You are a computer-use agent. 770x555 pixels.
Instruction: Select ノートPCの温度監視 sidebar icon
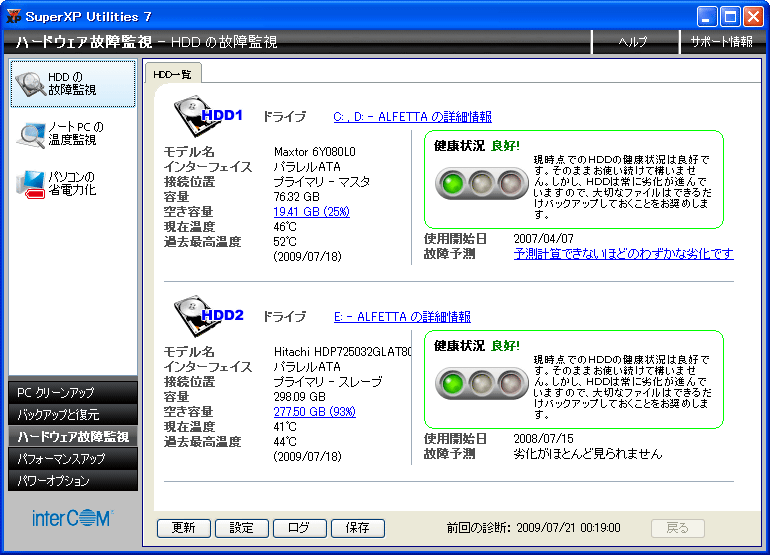click(31, 134)
